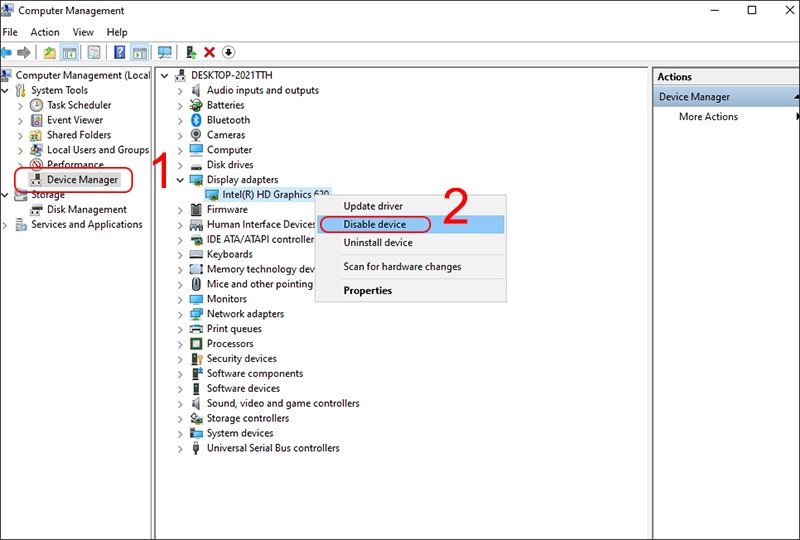The image size is (800, 540).
Task: Click the Mice and other pointing devices icon
Action: (196, 284)
